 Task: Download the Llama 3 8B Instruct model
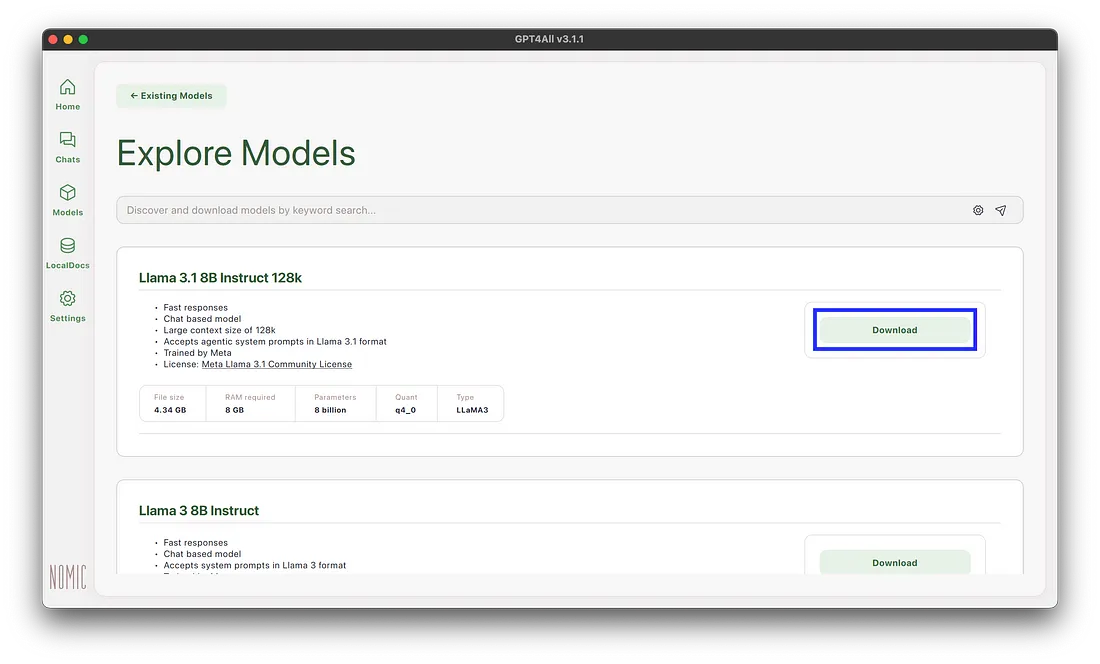click(x=894, y=563)
